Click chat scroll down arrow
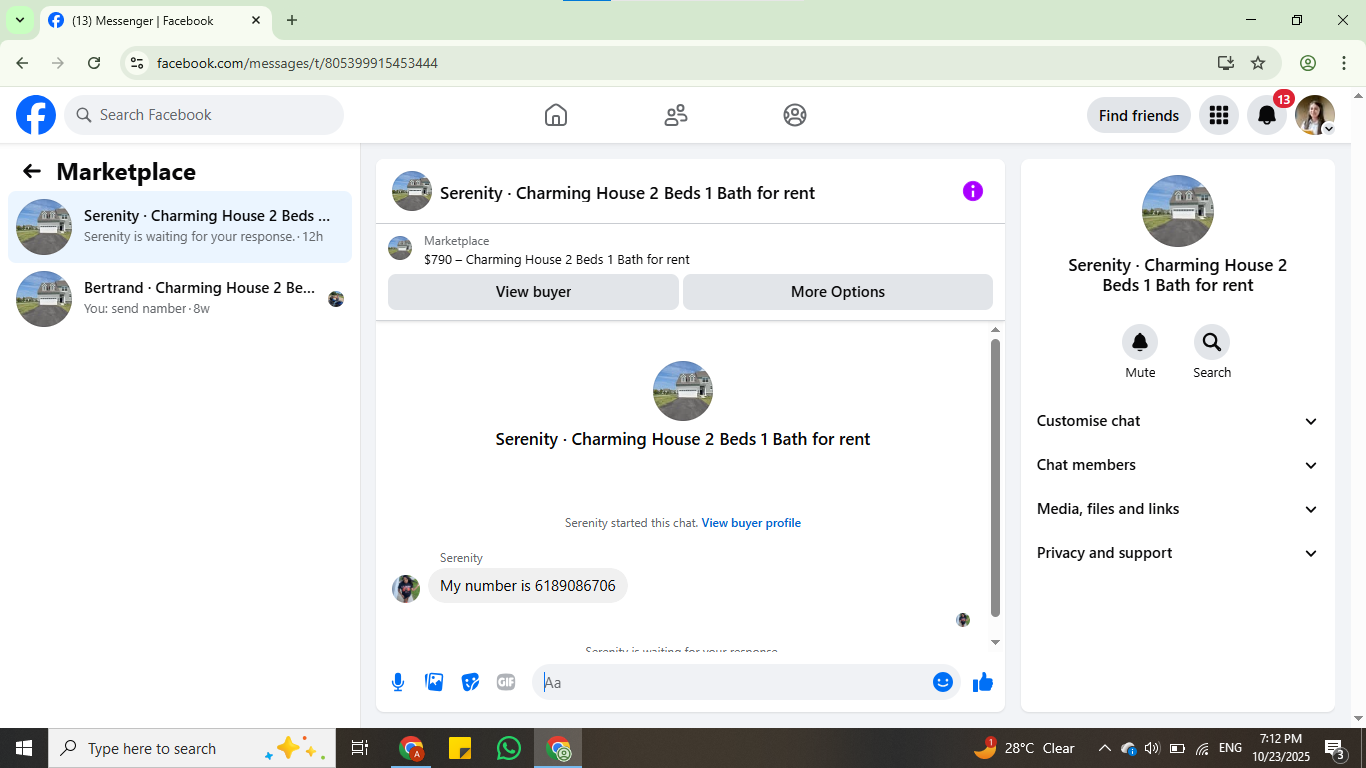1366x768 pixels. click(995, 642)
